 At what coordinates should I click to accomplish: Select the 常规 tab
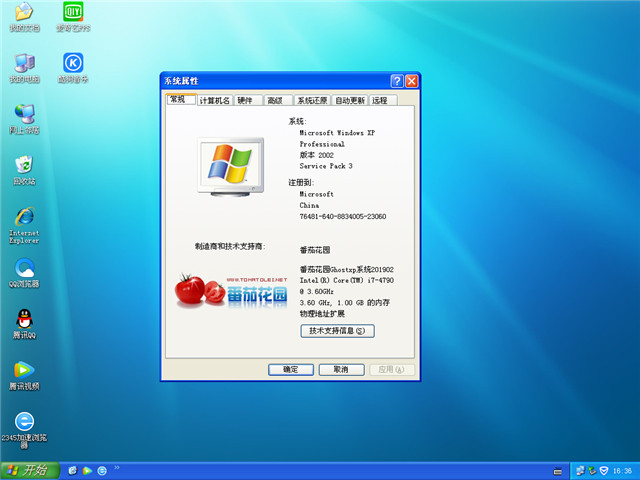coord(180,99)
